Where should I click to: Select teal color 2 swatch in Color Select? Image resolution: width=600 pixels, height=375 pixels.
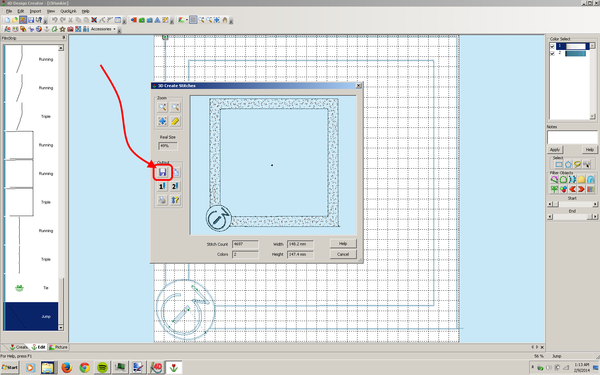tap(576, 53)
